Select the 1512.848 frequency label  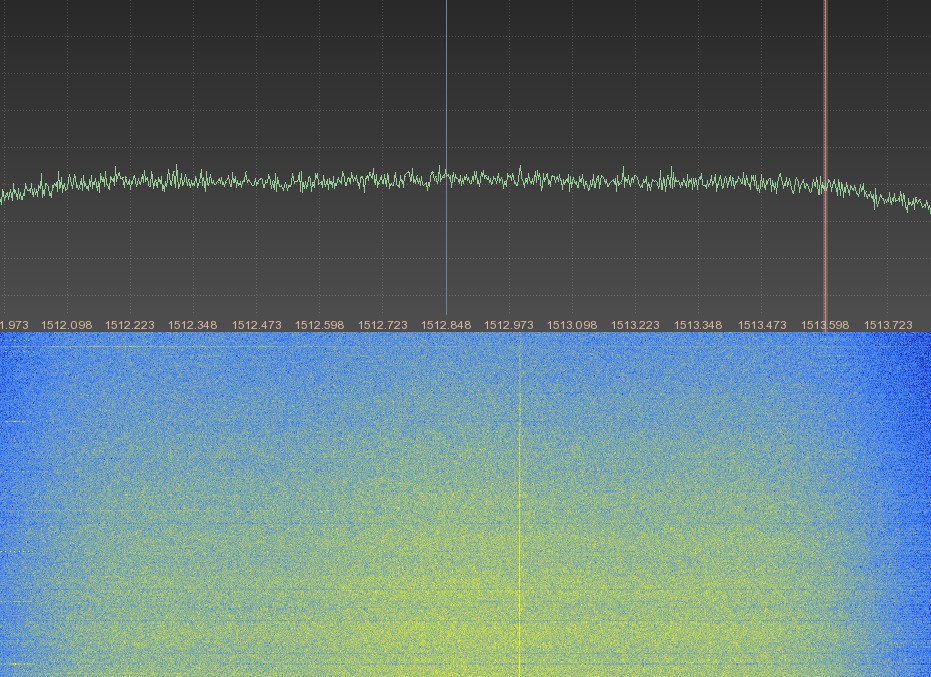(446, 325)
